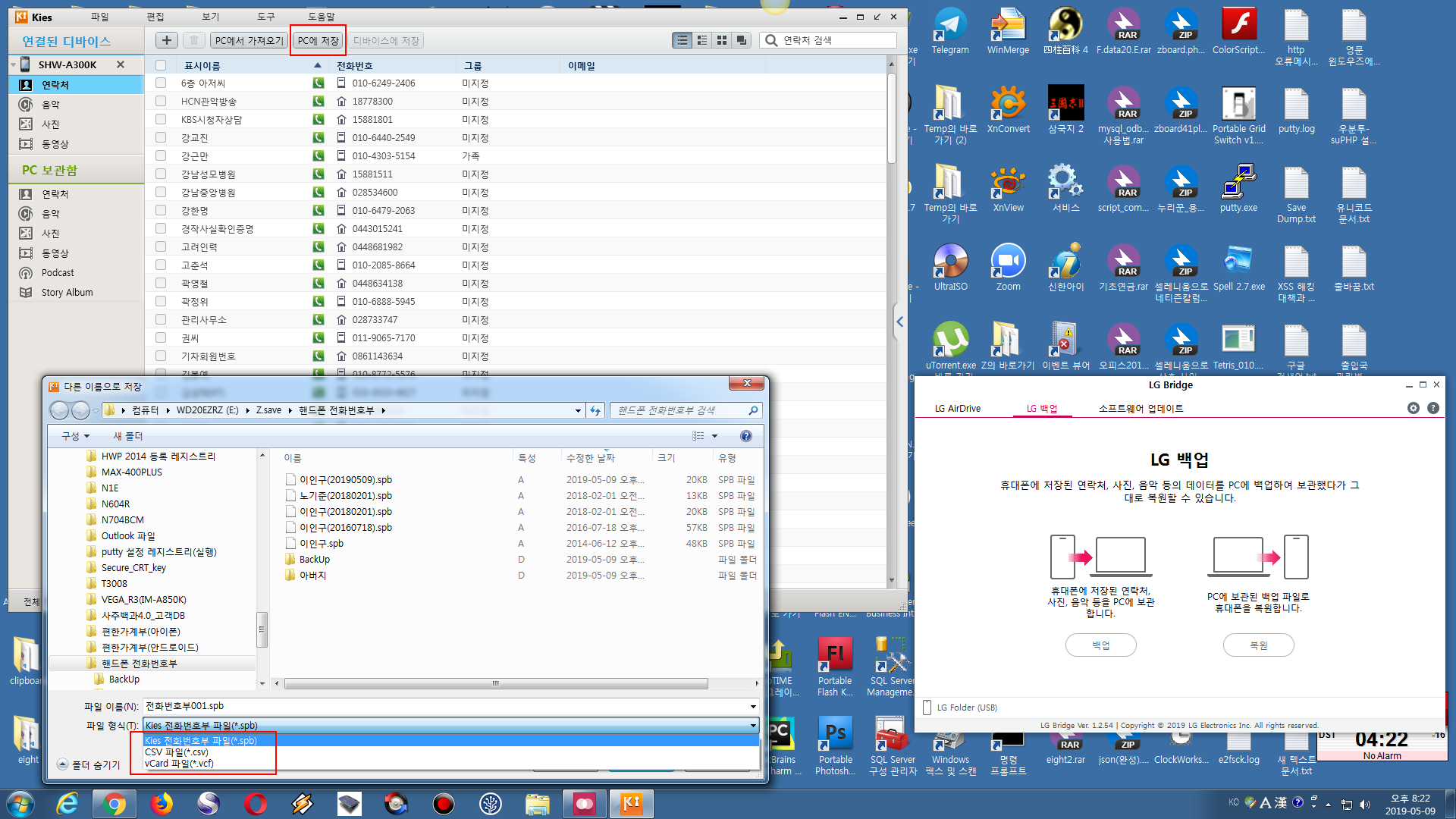Open the 구성 organize dropdown

[75, 436]
